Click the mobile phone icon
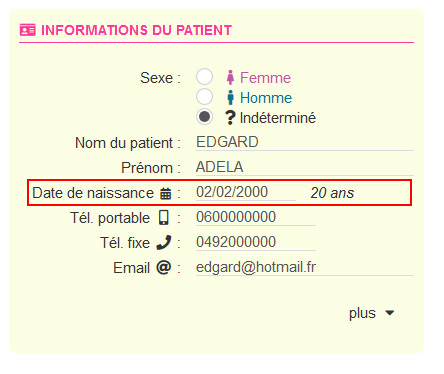 pyautogui.click(x=164, y=218)
